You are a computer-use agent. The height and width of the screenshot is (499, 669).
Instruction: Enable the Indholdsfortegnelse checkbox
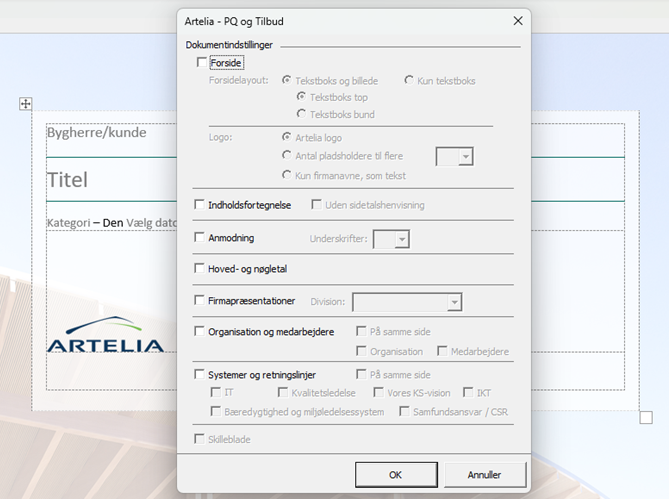(199, 204)
